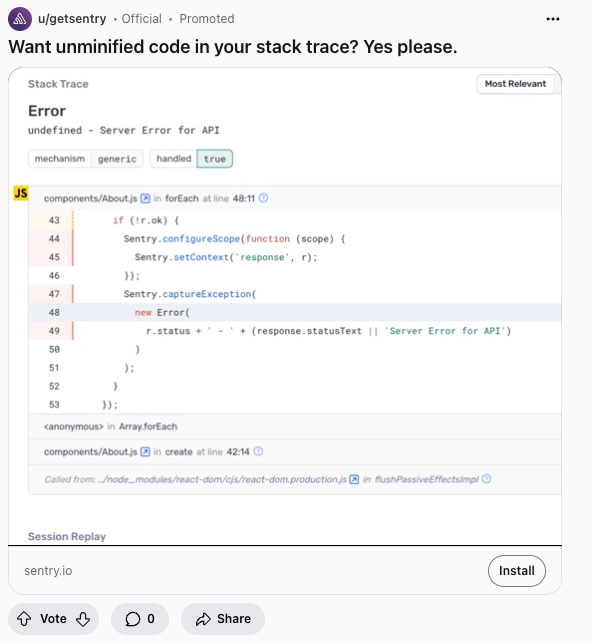The width and height of the screenshot is (592, 641).
Task: Open external link icon beside react-dom.production.js
Action: pos(354,479)
